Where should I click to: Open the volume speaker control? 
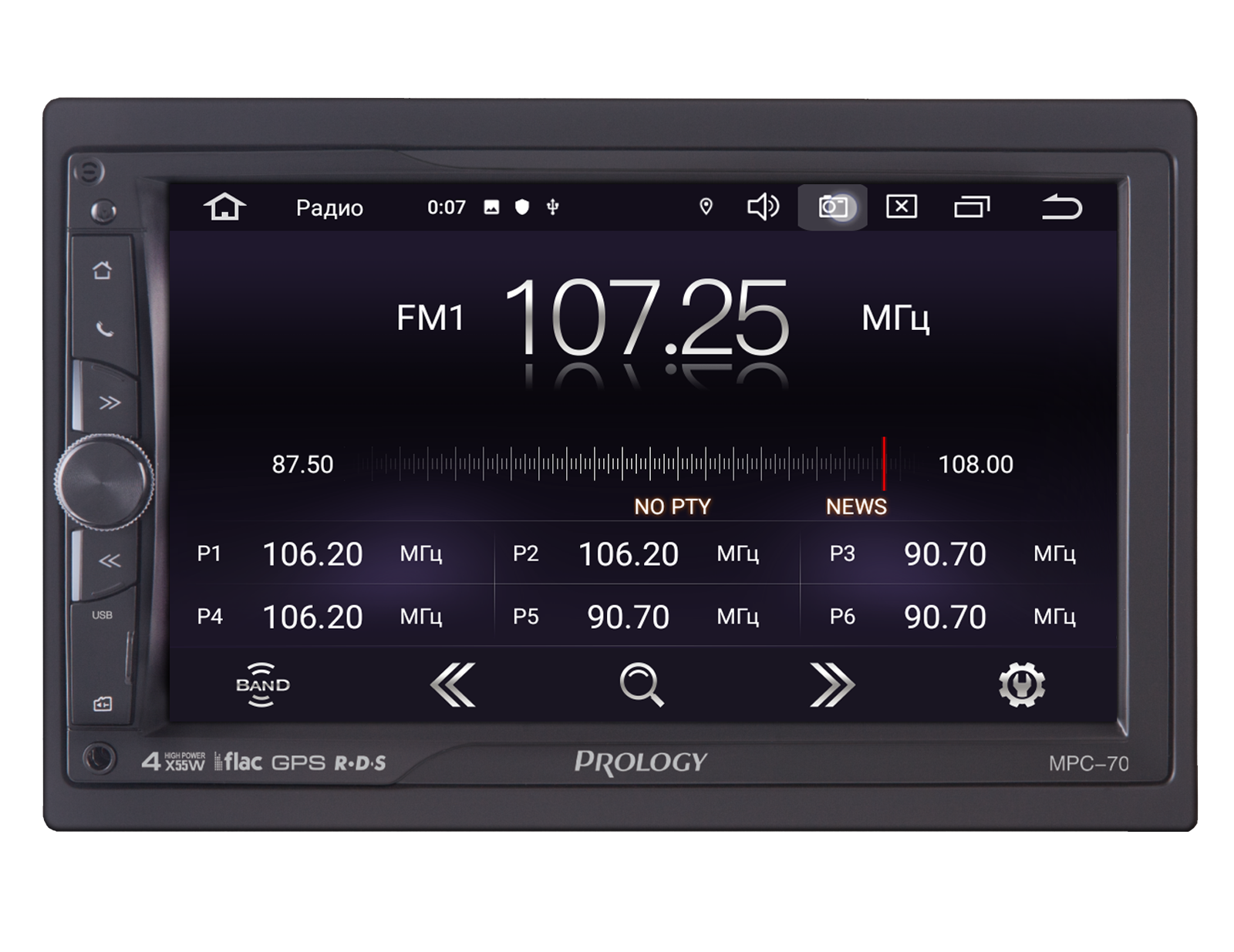click(x=763, y=207)
